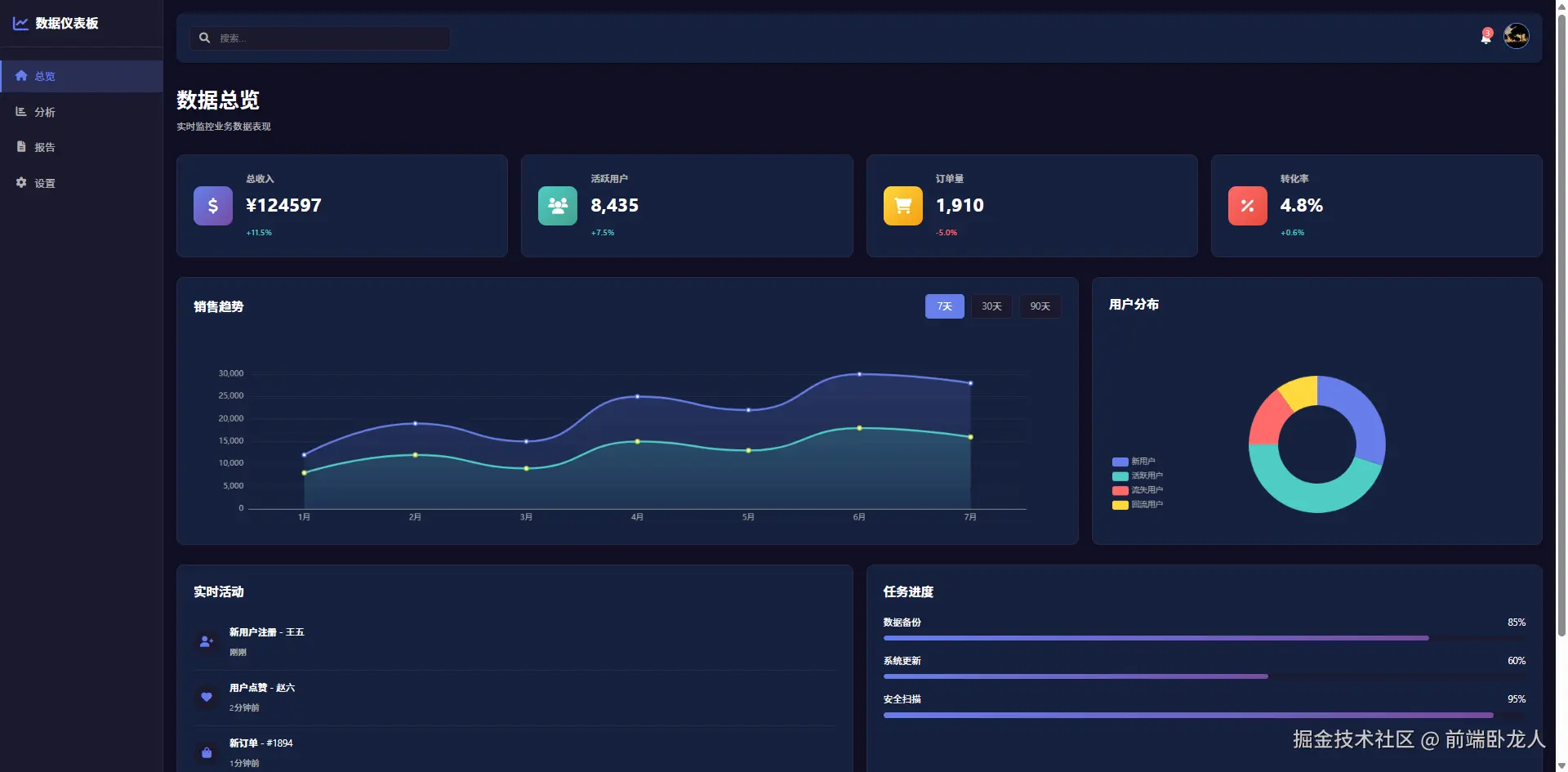Click the 新订单 - #1894 activity text
The width and height of the screenshot is (1568, 772).
pyautogui.click(x=261, y=743)
